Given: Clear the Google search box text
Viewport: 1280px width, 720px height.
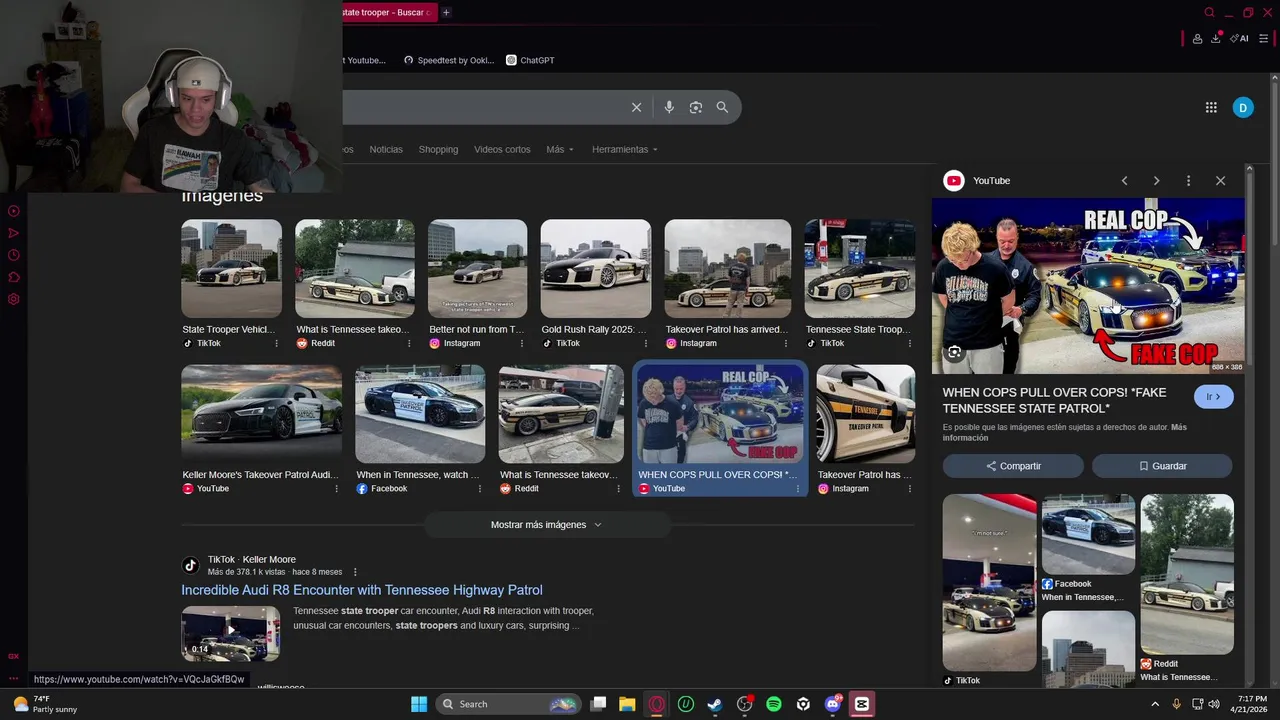Looking at the screenshot, I should (636, 108).
